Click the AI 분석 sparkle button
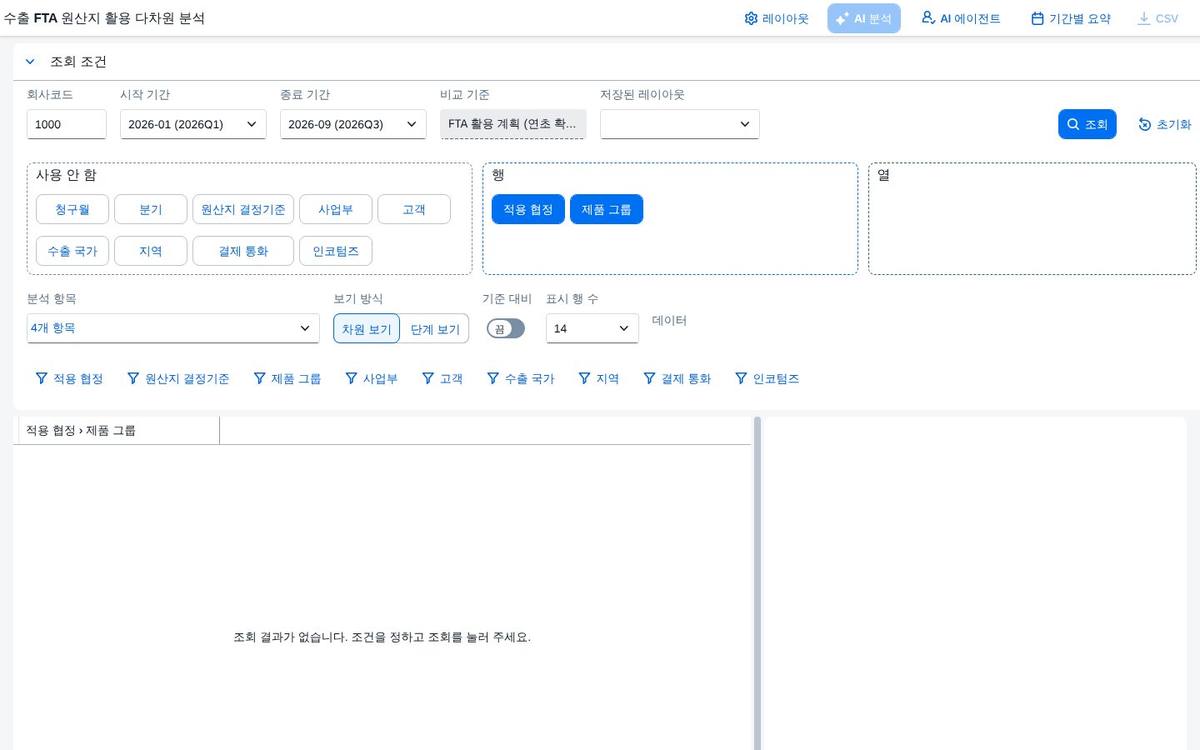The width and height of the screenshot is (1200, 750). point(864,18)
